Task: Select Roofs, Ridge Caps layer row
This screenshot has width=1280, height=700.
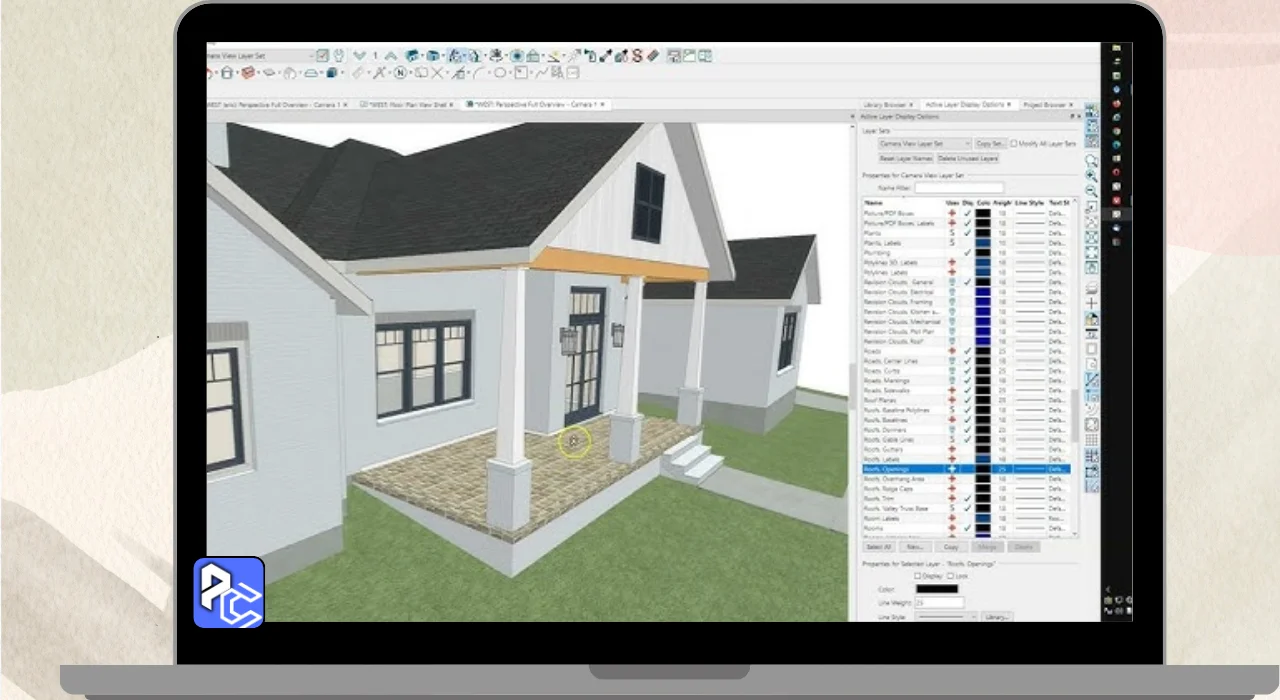Action: [x=965, y=489]
